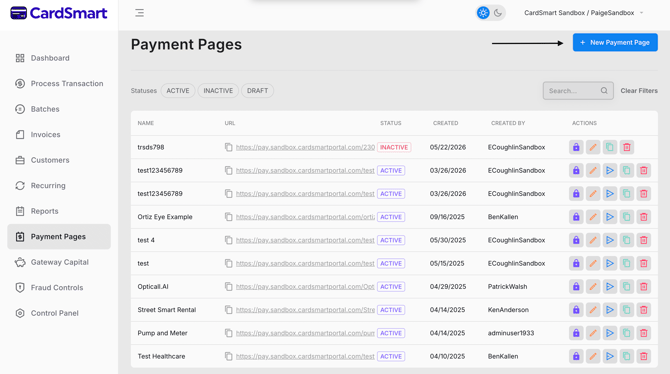Switch to dark mode moon toggle

[x=498, y=13]
